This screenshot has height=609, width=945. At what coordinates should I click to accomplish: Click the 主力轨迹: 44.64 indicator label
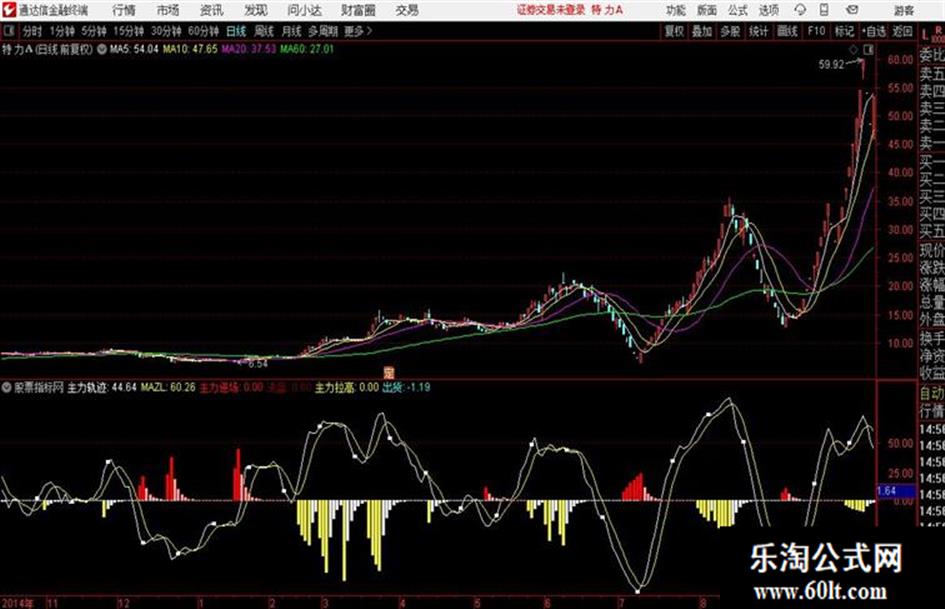102,387
